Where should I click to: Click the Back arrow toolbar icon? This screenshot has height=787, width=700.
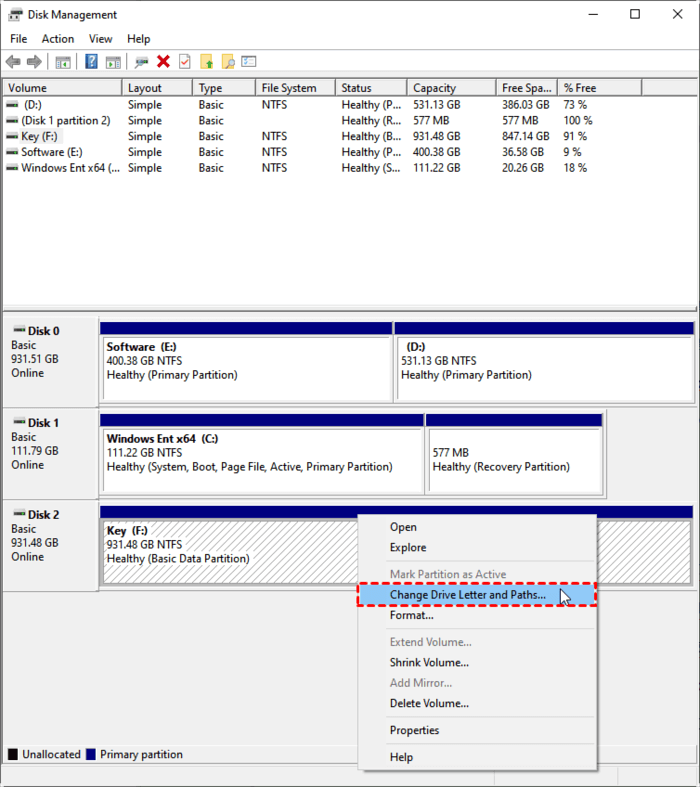[x=13, y=62]
